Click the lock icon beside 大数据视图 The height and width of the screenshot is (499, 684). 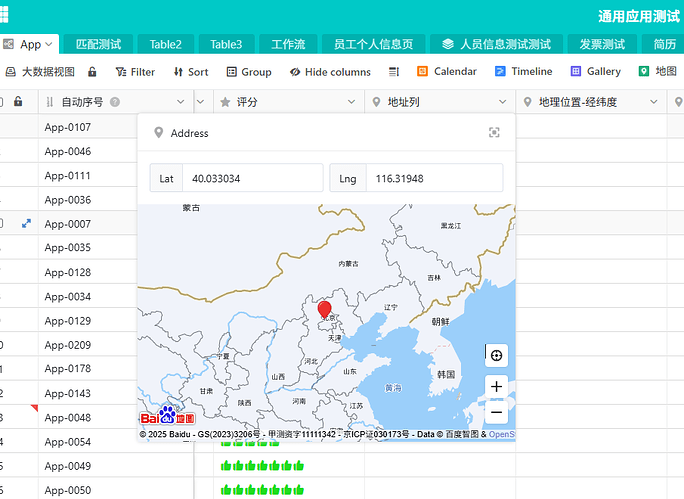coord(93,72)
